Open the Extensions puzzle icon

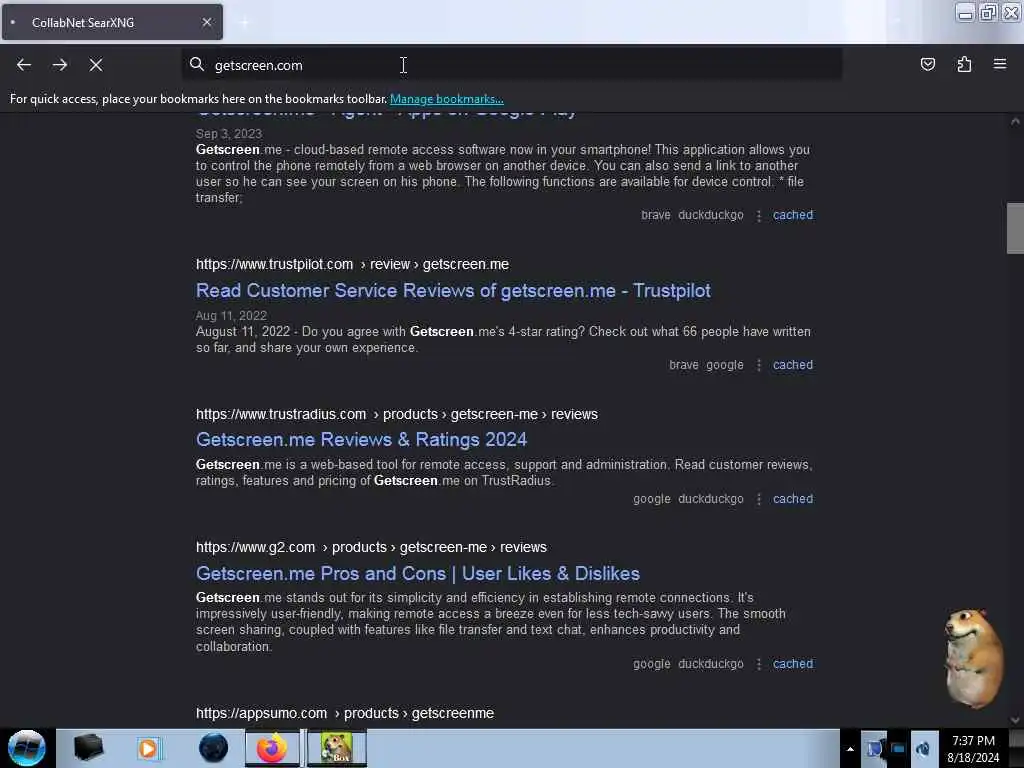(964, 64)
